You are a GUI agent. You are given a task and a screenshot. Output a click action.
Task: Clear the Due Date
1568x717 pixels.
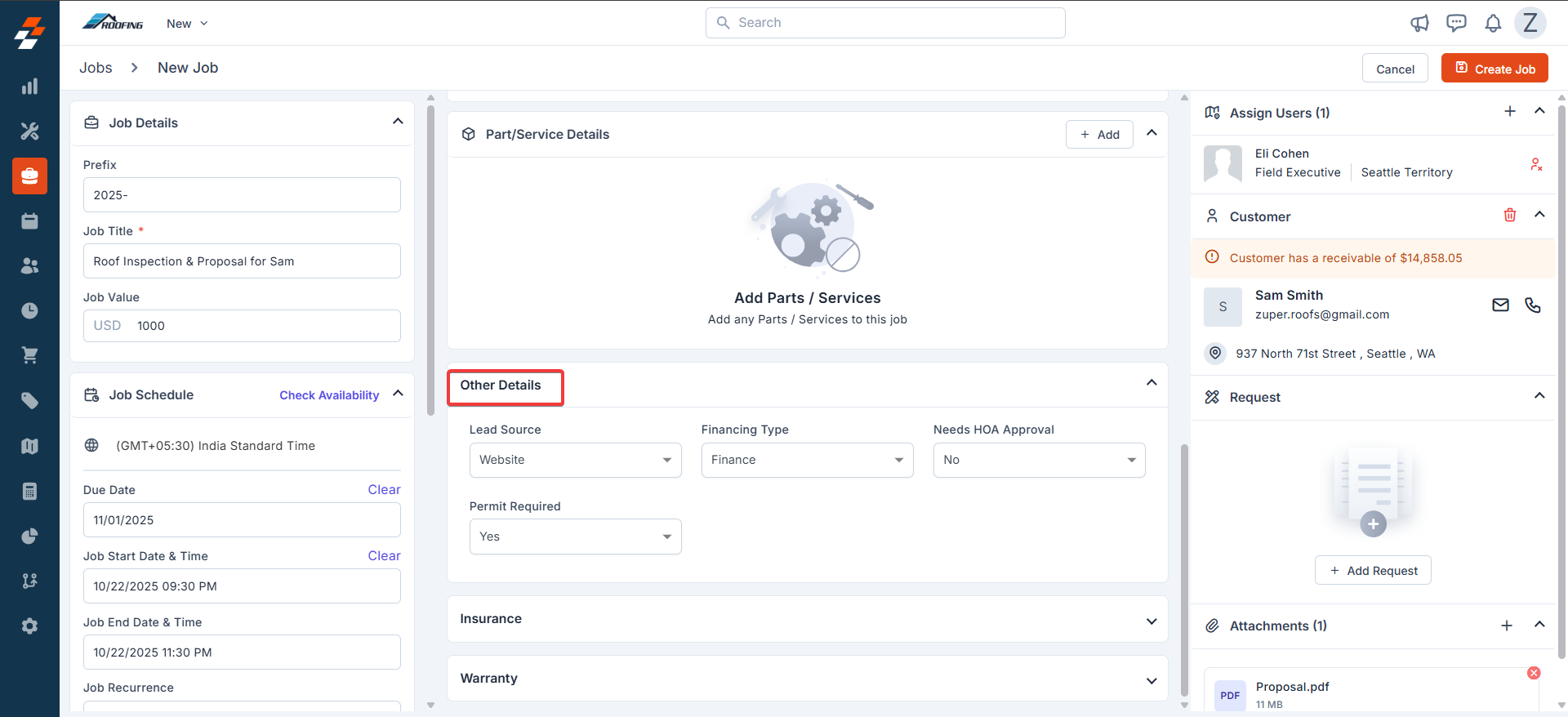384,490
